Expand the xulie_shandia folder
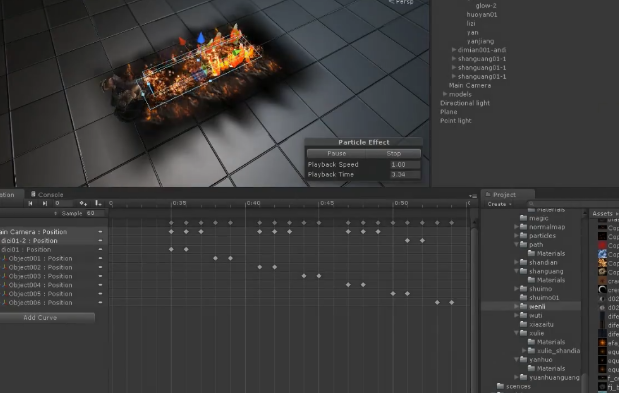The height and width of the screenshot is (393, 619). [x=524, y=350]
